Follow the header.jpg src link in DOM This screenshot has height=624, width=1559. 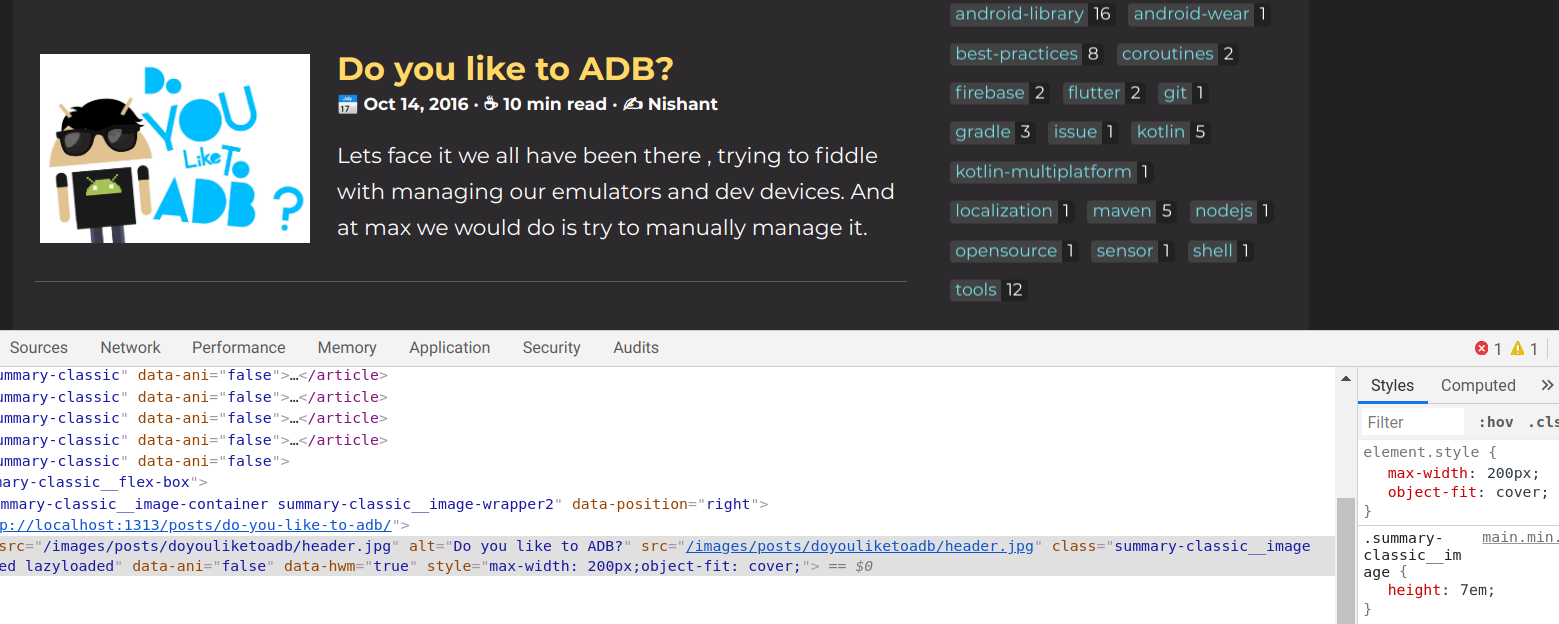(x=859, y=546)
